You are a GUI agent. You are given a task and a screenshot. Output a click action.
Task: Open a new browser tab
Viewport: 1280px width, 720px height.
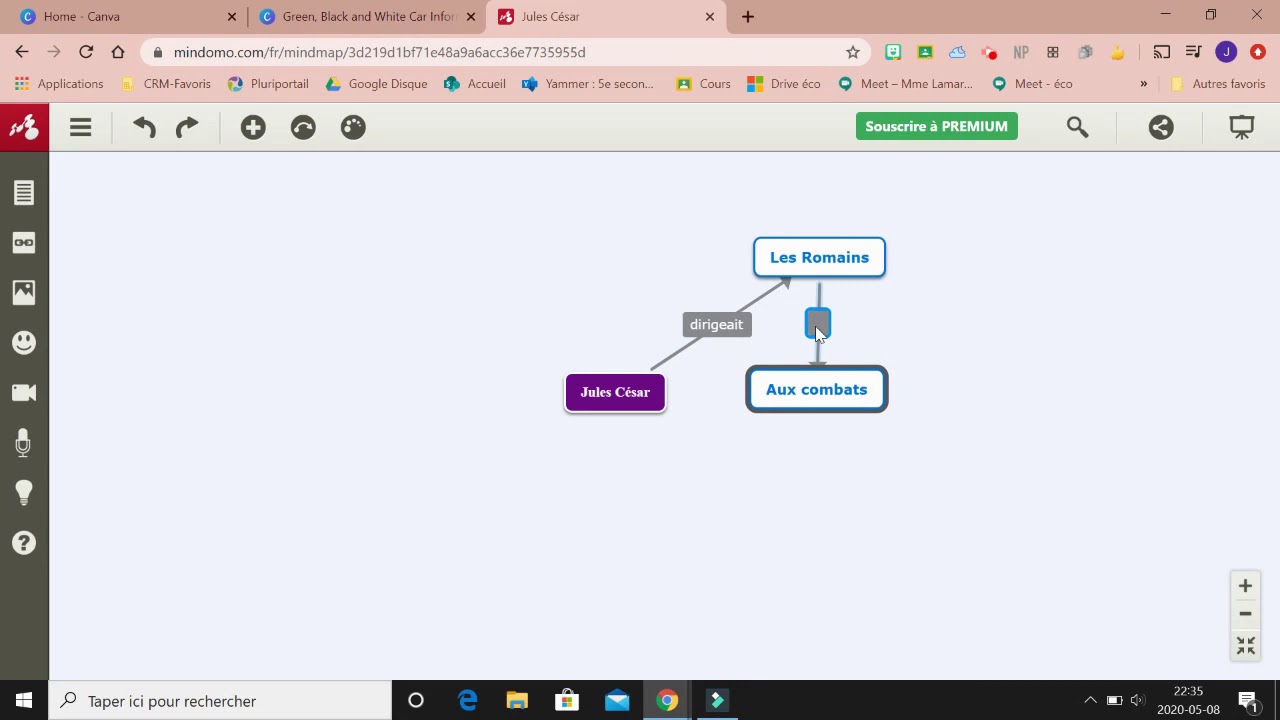[747, 16]
